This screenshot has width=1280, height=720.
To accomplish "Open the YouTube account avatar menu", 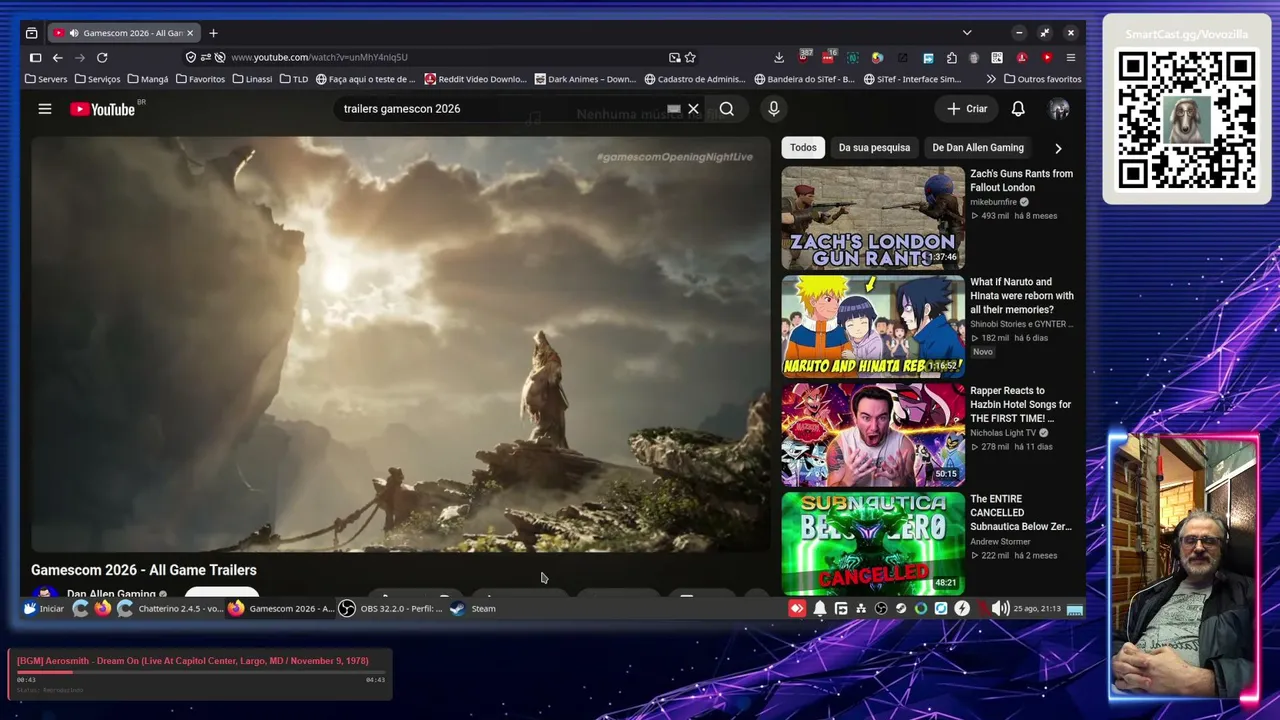I will point(1059,109).
